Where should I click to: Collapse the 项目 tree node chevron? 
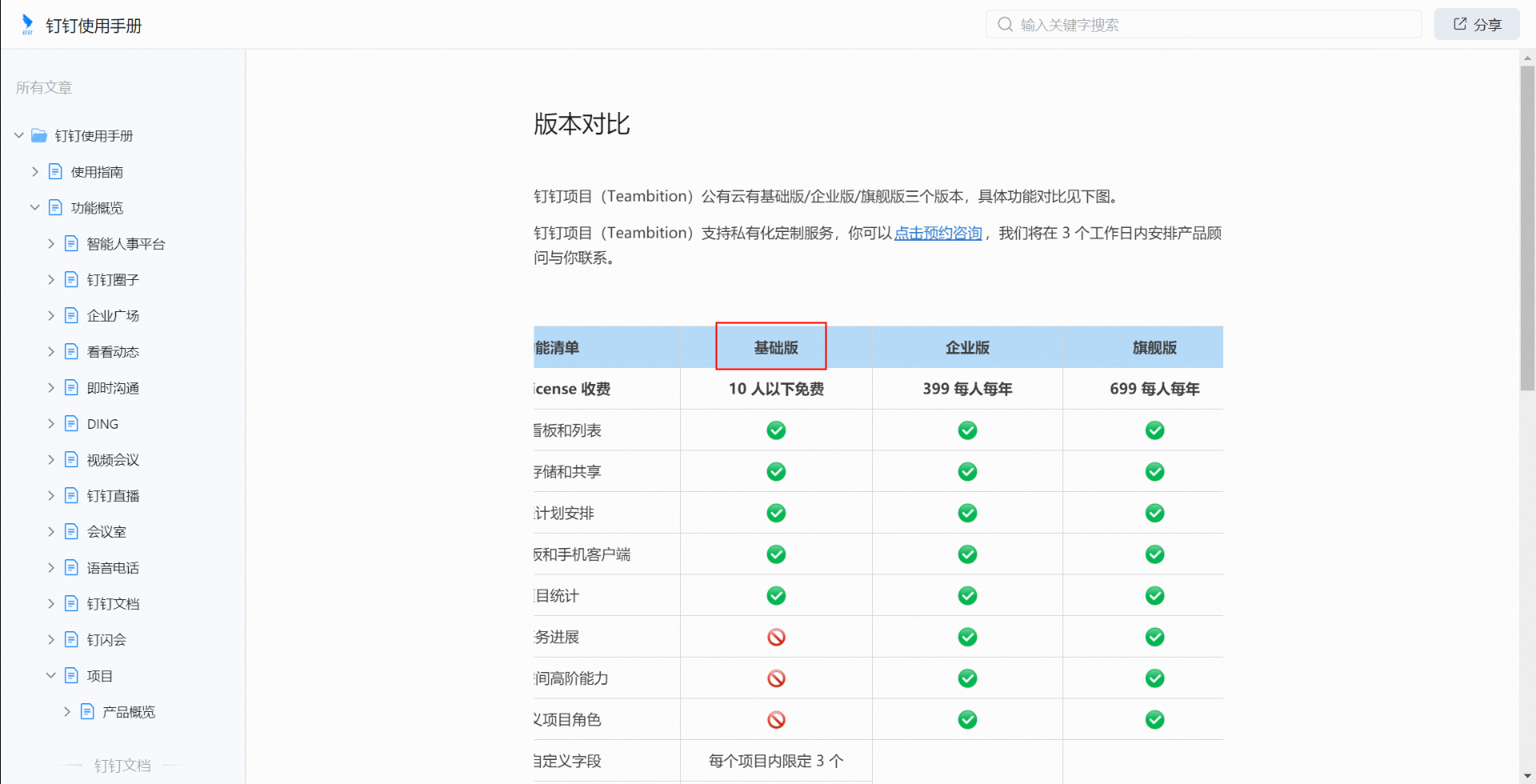click(x=50, y=676)
